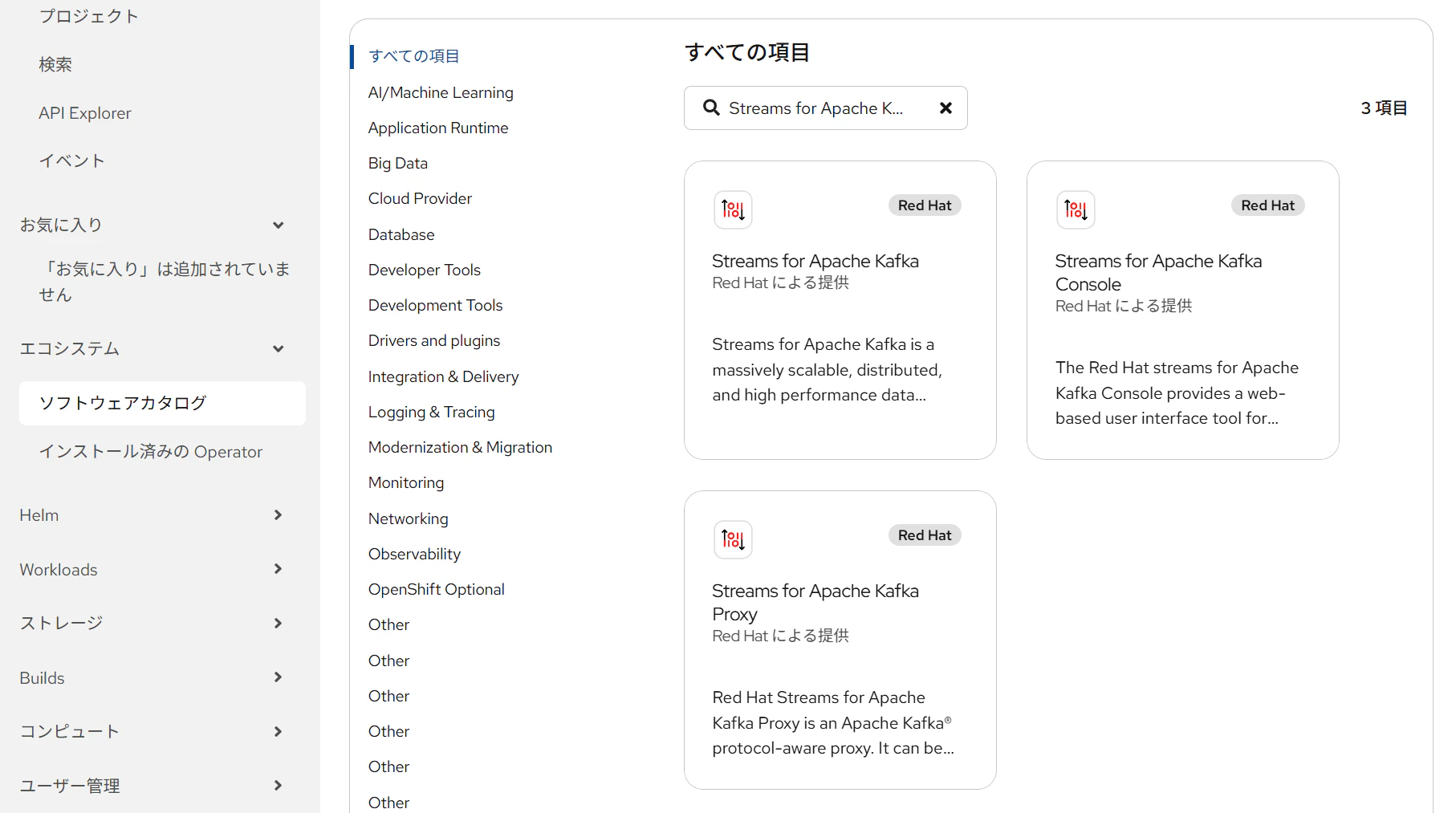Choose the Cloud Provider category
The height and width of the screenshot is (813, 1456).
pyautogui.click(x=420, y=198)
